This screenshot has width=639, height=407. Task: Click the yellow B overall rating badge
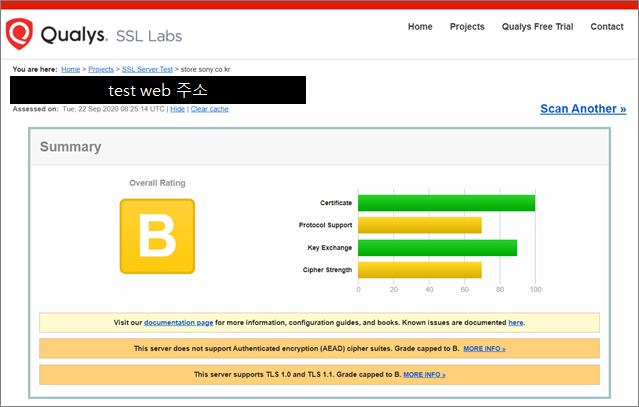157,236
